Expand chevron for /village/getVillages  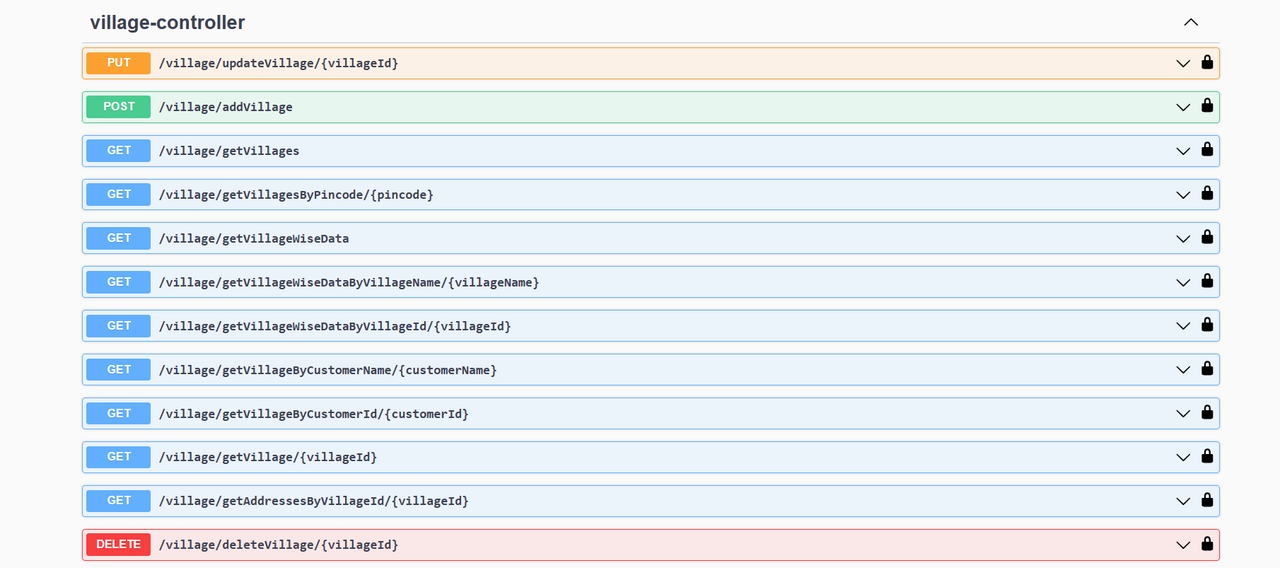1183,151
